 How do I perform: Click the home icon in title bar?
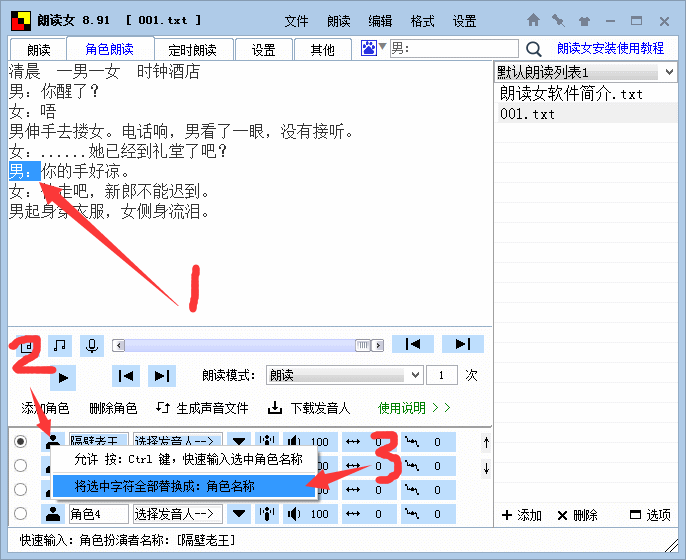(534, 20)
